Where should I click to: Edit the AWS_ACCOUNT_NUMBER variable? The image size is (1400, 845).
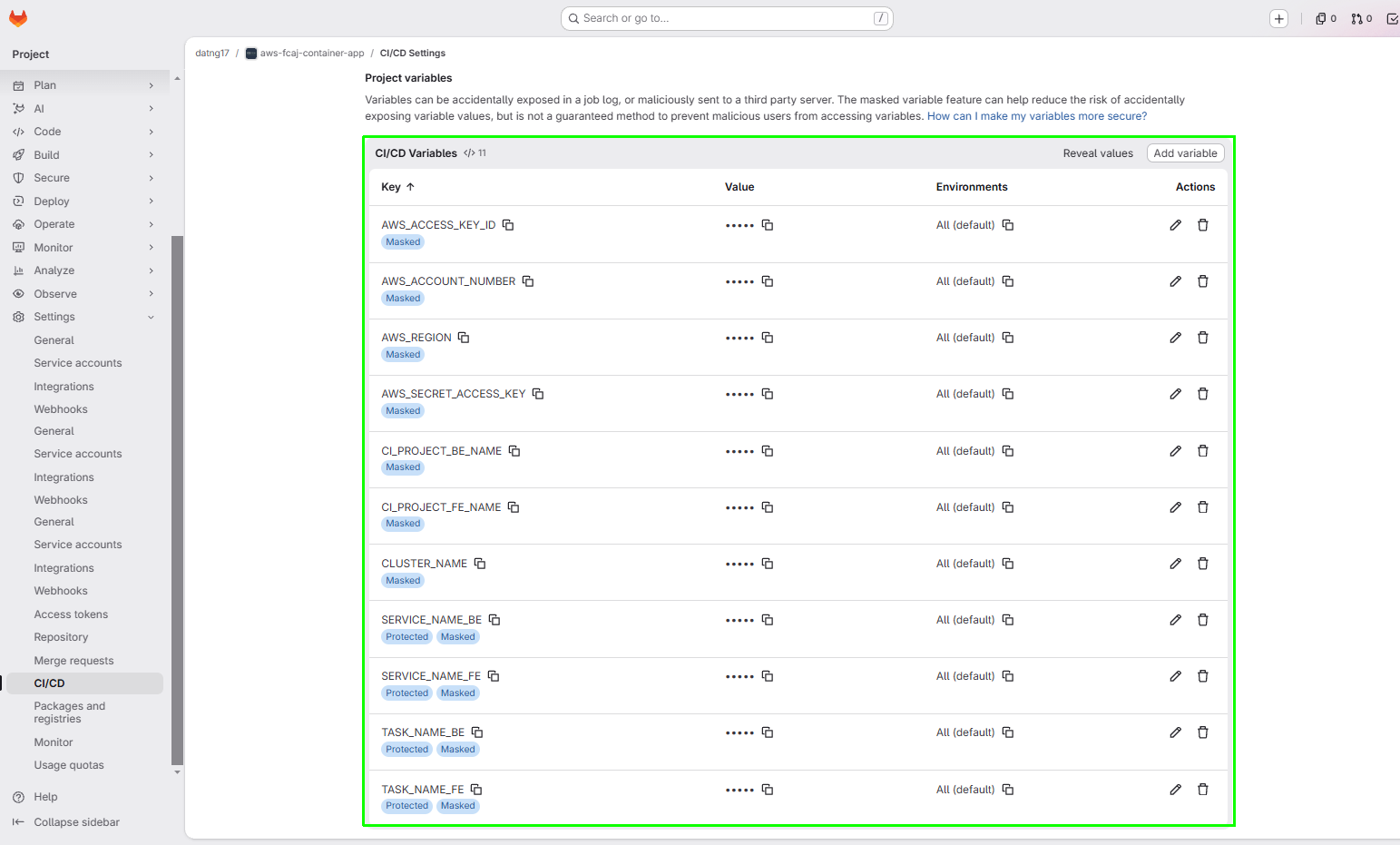pyautogui.click(x=1175, y=281)
